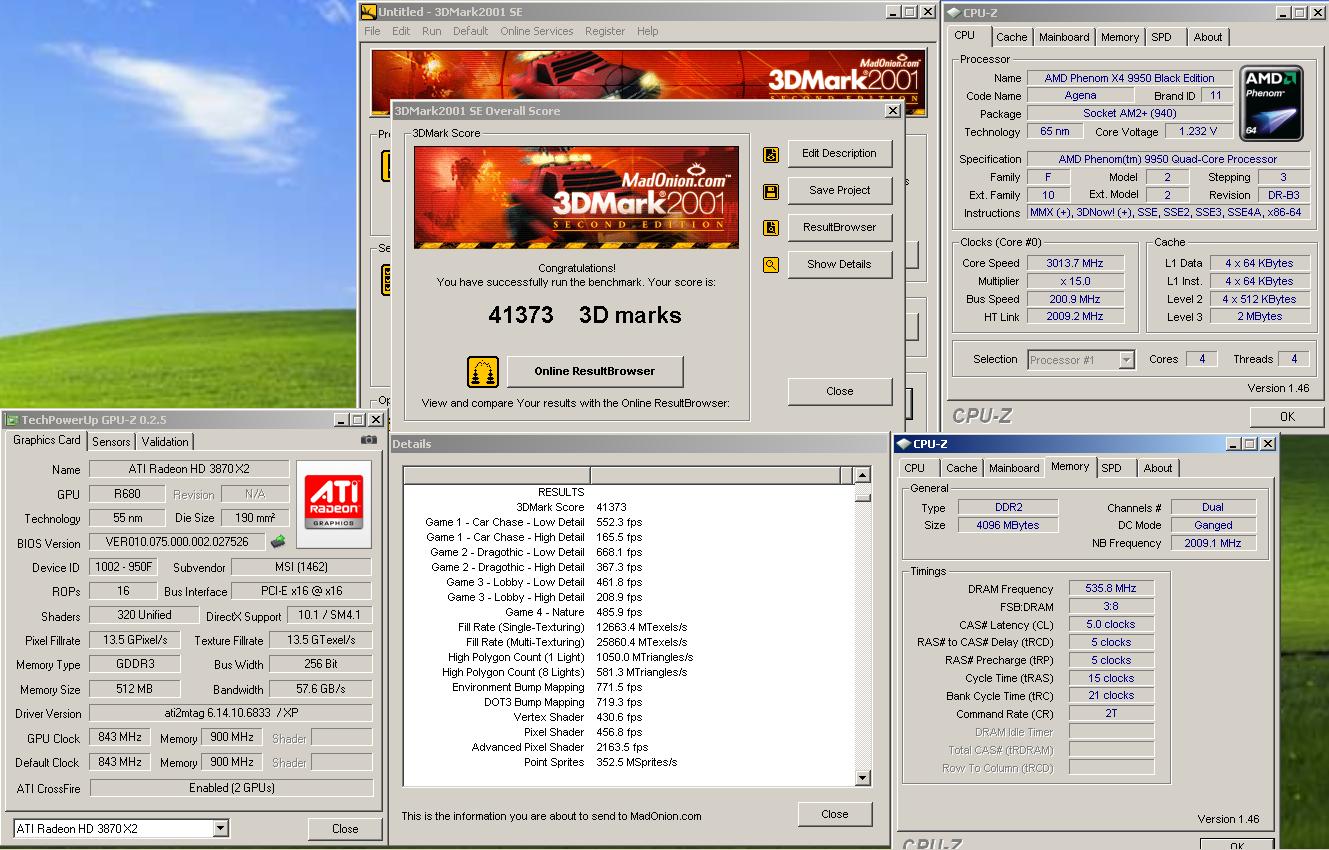Click the Save Project button

point(839,191)
